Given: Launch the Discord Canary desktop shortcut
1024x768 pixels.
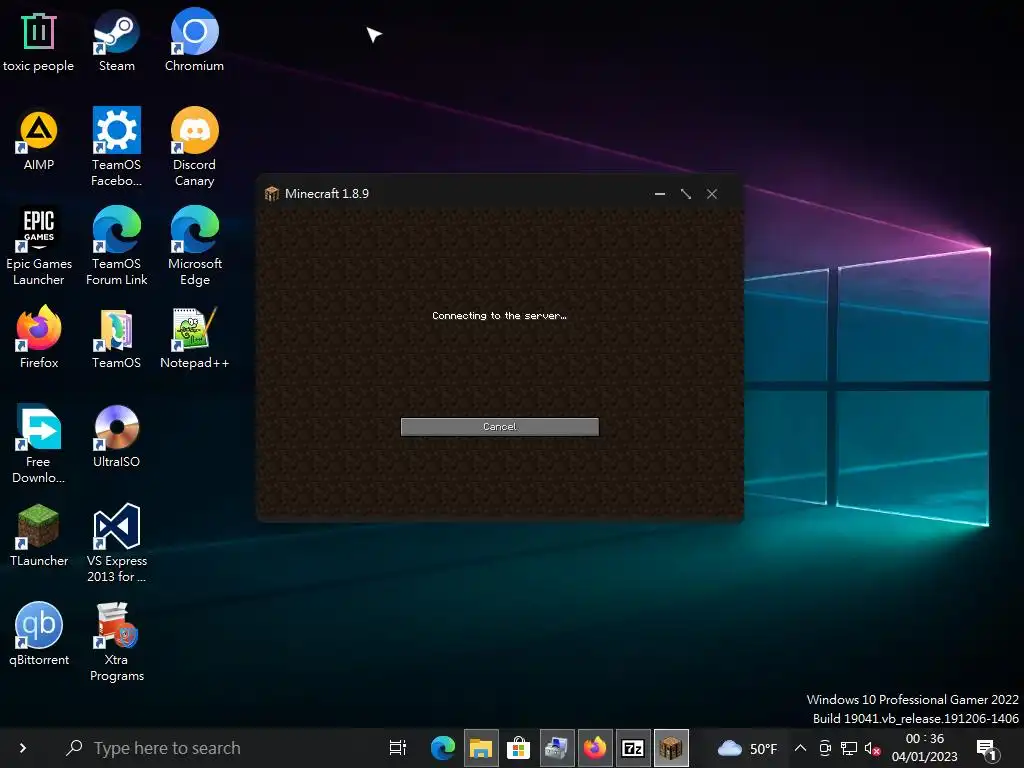Looking at the screenshot, I should coord(194,148).
